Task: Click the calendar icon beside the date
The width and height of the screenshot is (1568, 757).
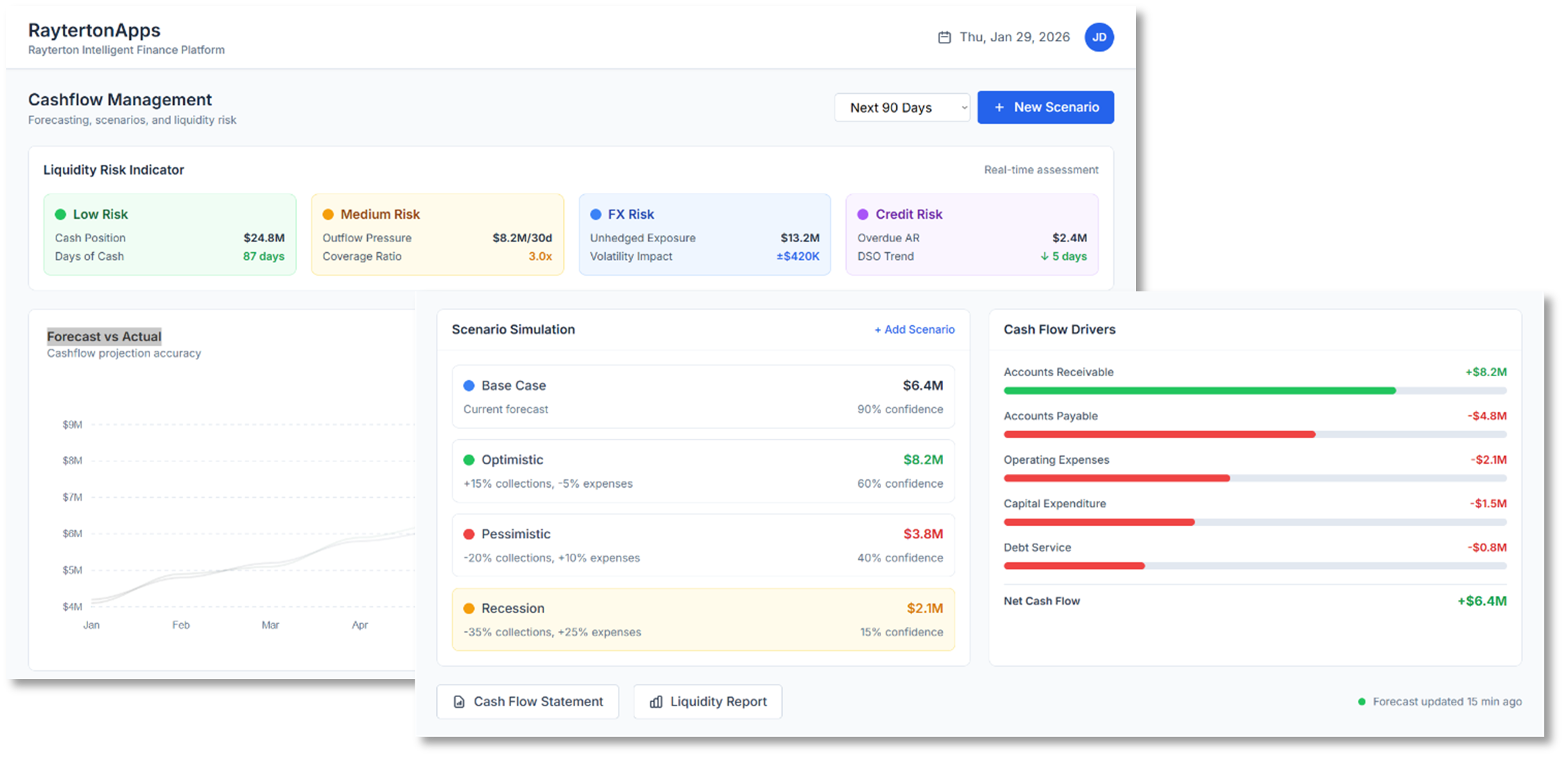Action: 945,37
